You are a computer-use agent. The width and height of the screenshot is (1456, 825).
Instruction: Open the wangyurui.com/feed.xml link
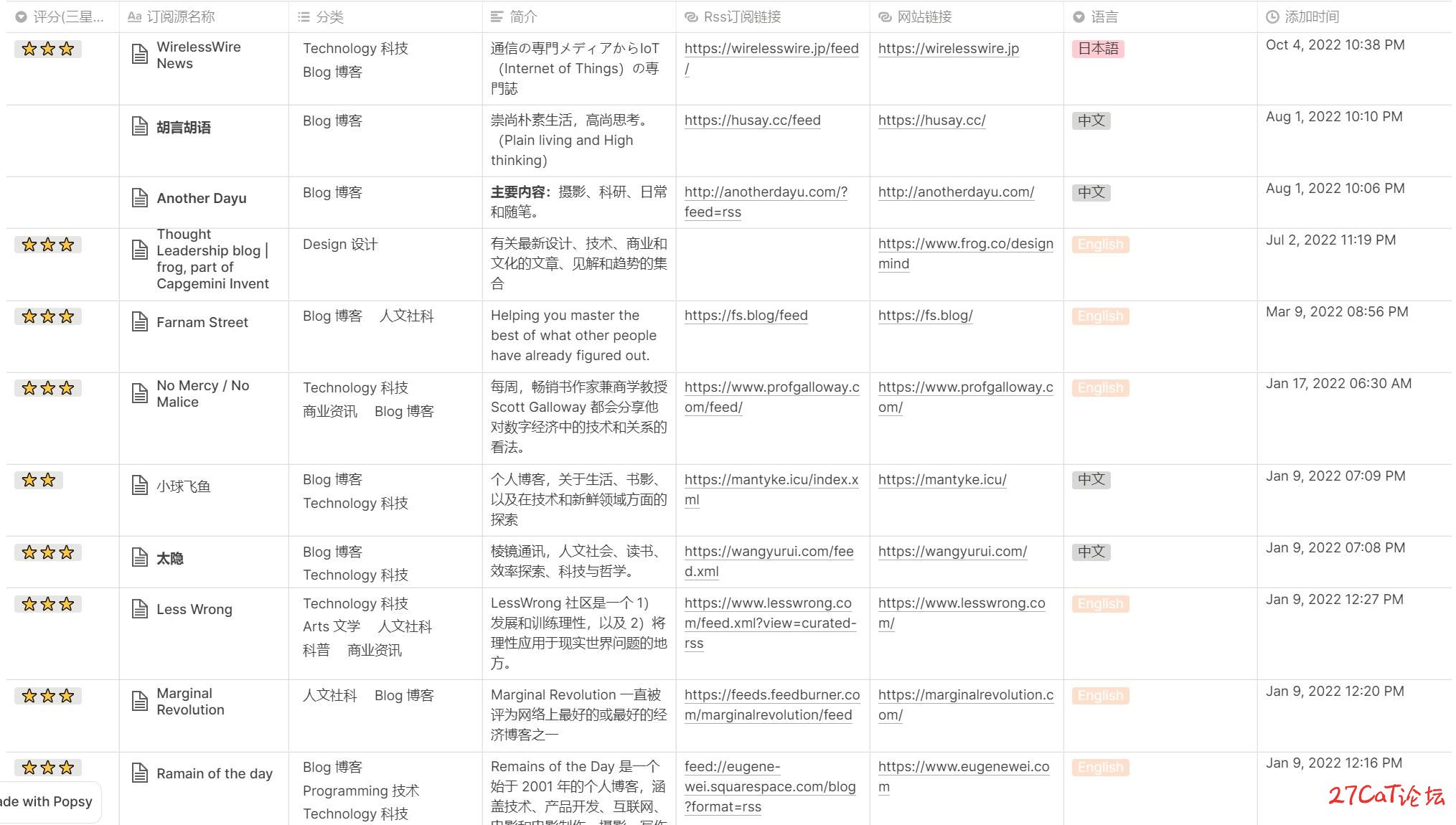click(x=769, y=561)
